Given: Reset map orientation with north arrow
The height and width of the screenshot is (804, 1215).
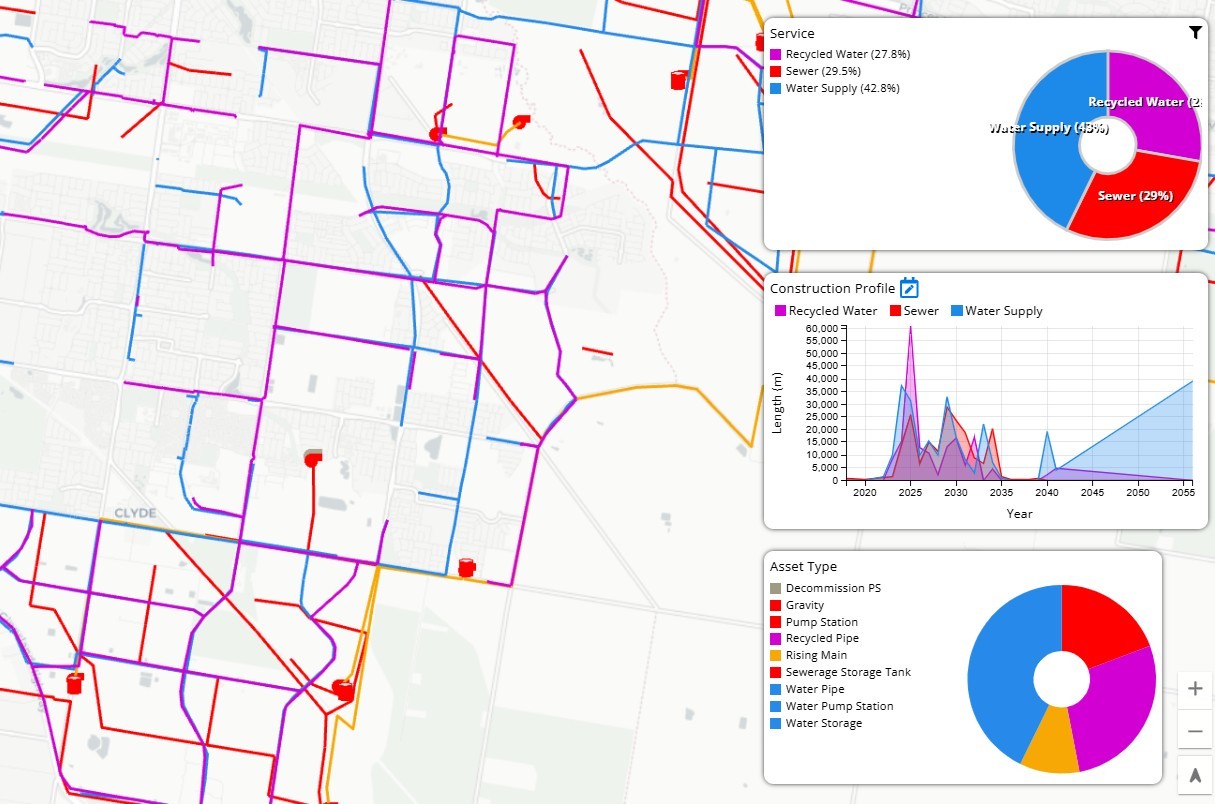Looking at the screenshot, I should click(1195, 774).
